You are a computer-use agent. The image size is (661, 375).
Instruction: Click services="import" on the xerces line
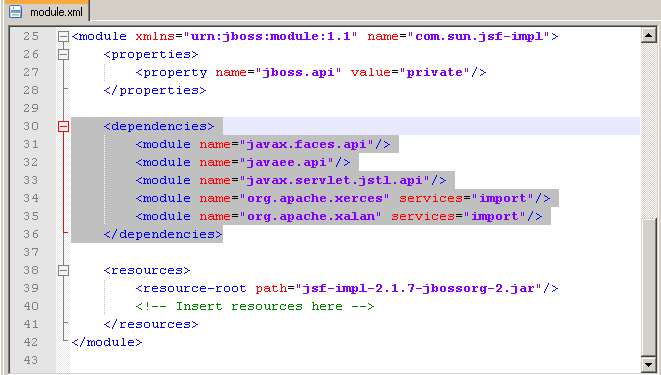coord(467,198)
